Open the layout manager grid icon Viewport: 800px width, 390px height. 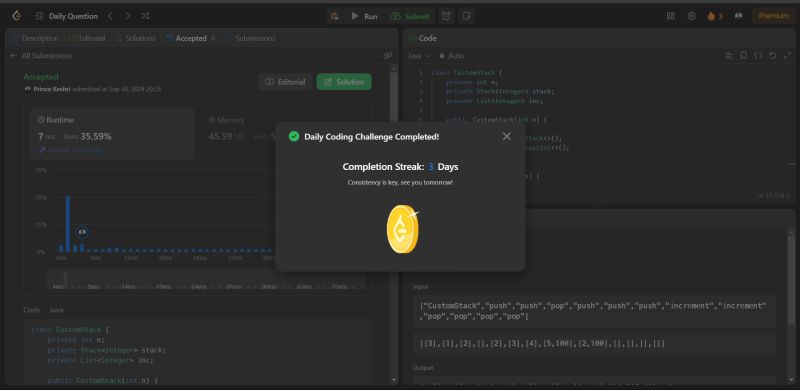coord(671,16)
